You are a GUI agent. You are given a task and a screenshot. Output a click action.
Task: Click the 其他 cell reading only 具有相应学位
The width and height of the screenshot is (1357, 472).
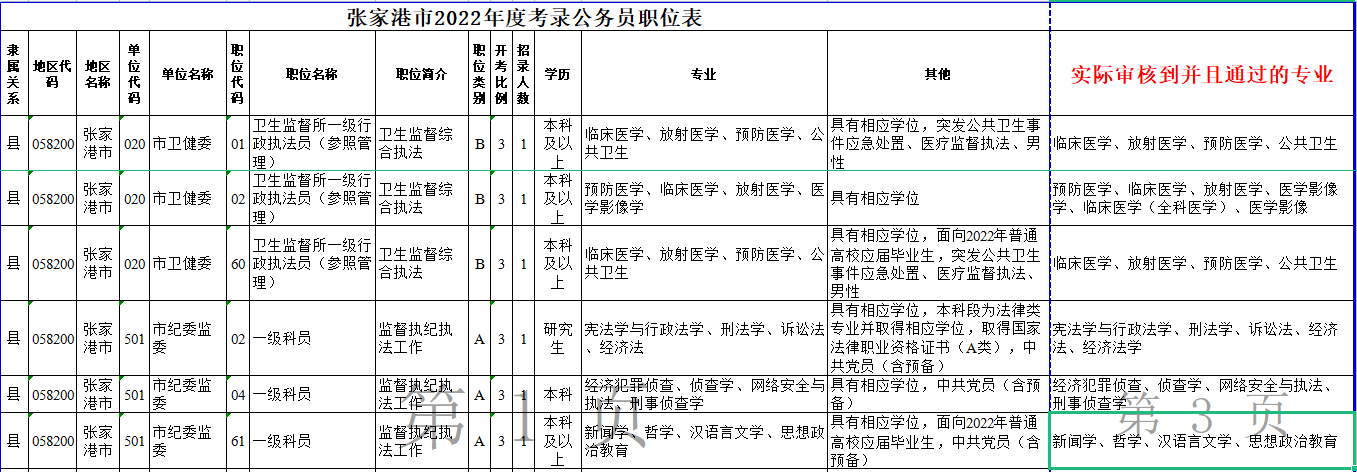point(937,198)
